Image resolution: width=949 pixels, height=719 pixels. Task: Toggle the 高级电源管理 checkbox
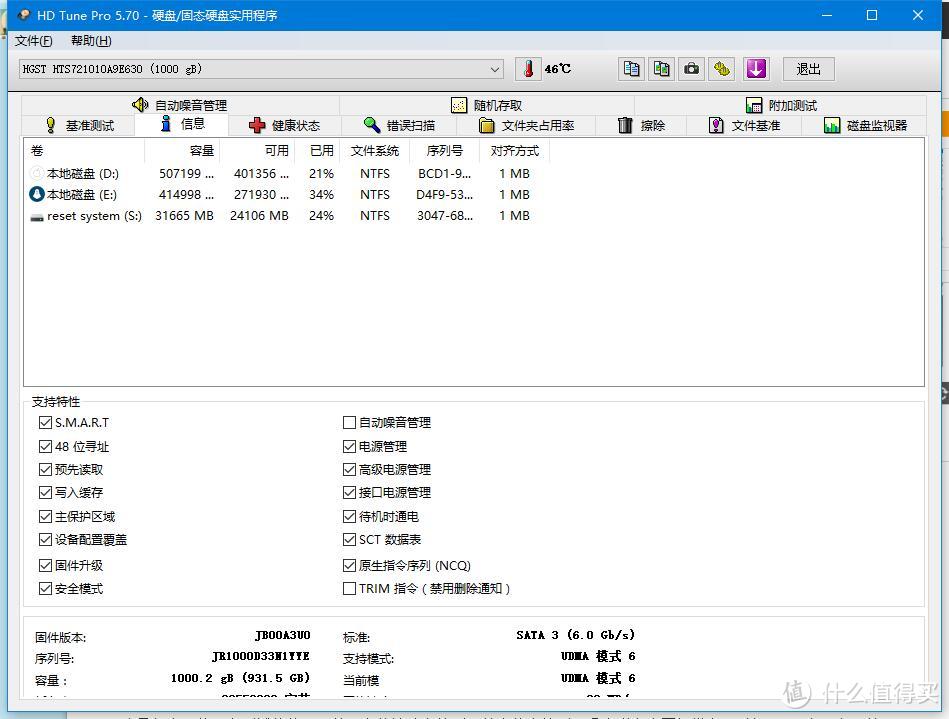[349, 470]
